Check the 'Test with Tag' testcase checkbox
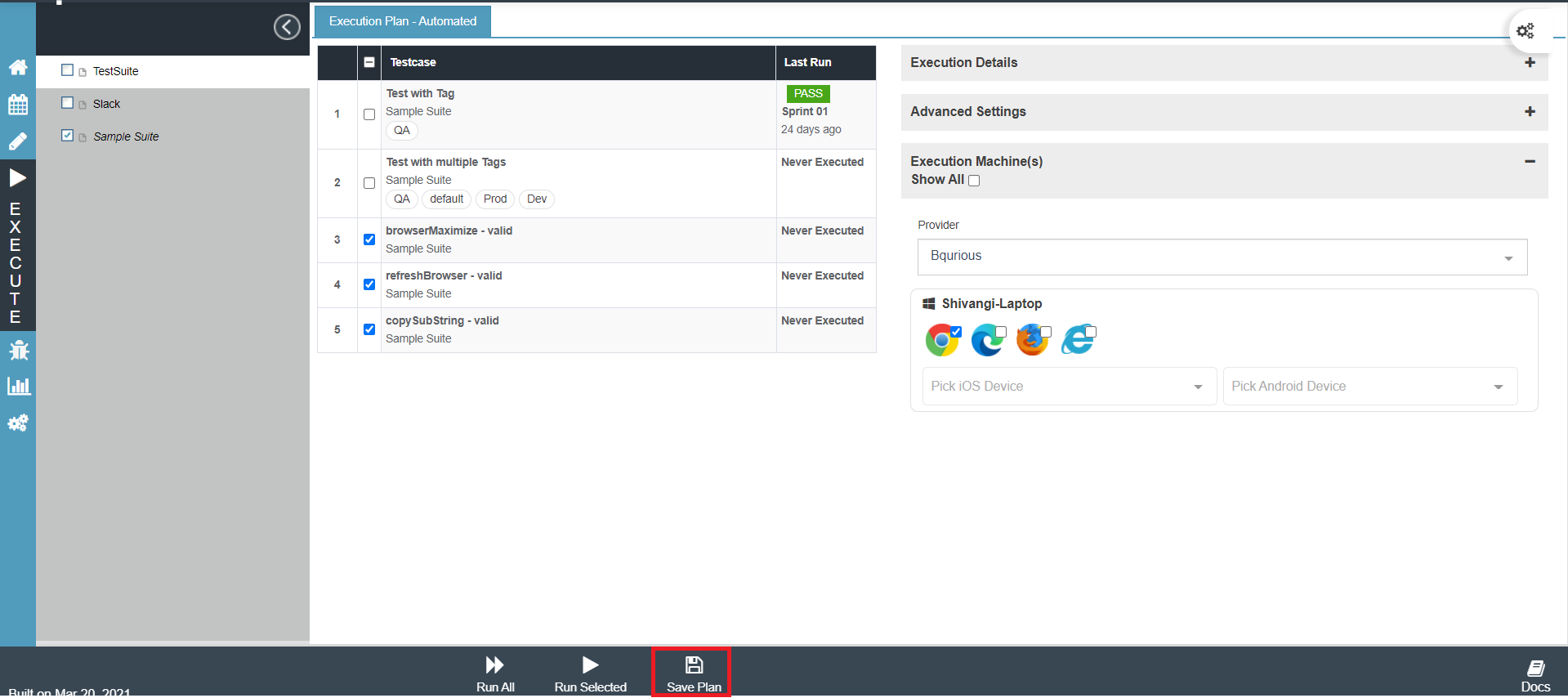The image size is (1568, 698). [x=369, y=114]
